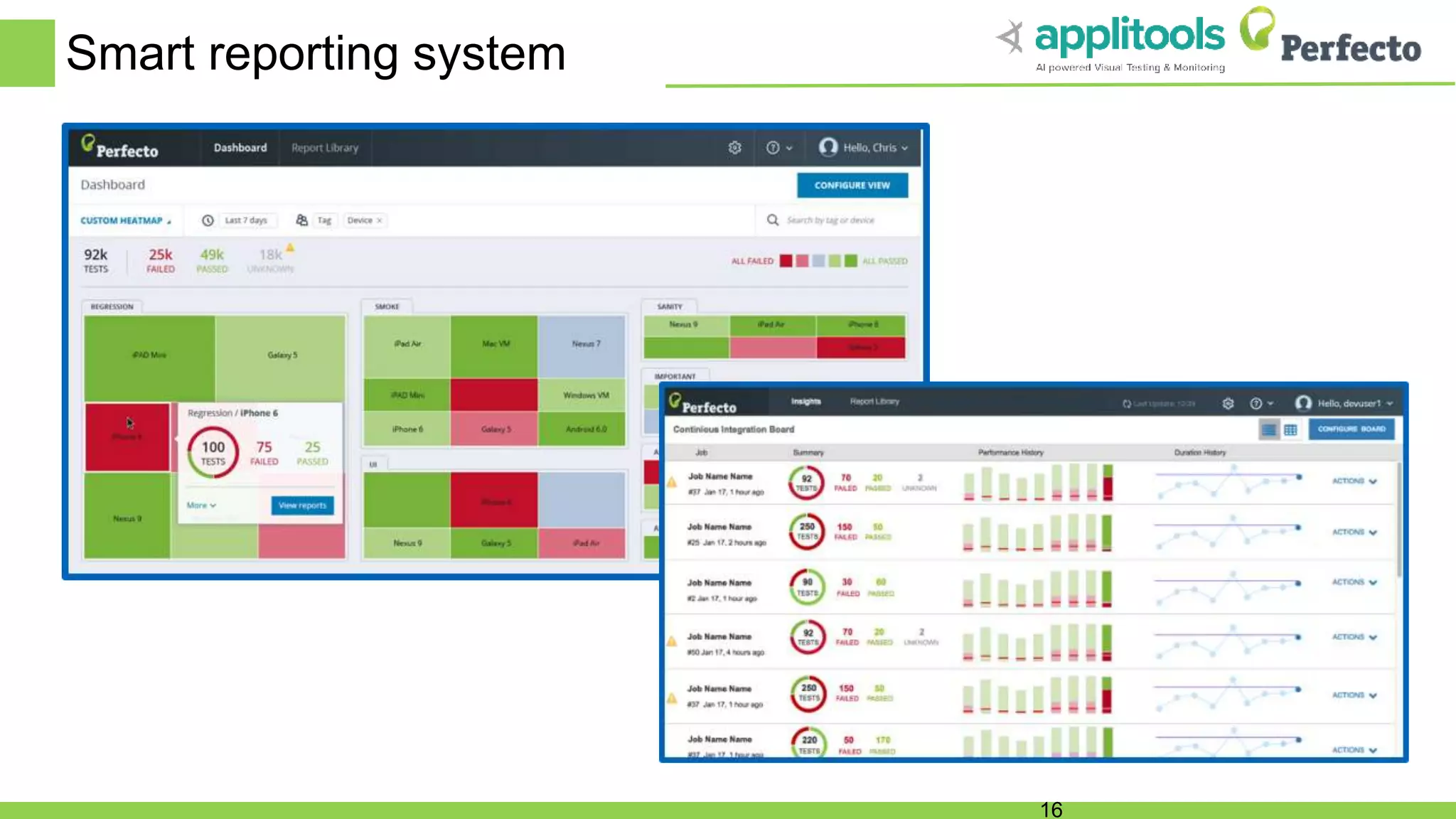1456x819 pixels.
Task: Open settings gear in Integration Board window
Action: (1228, 403)
